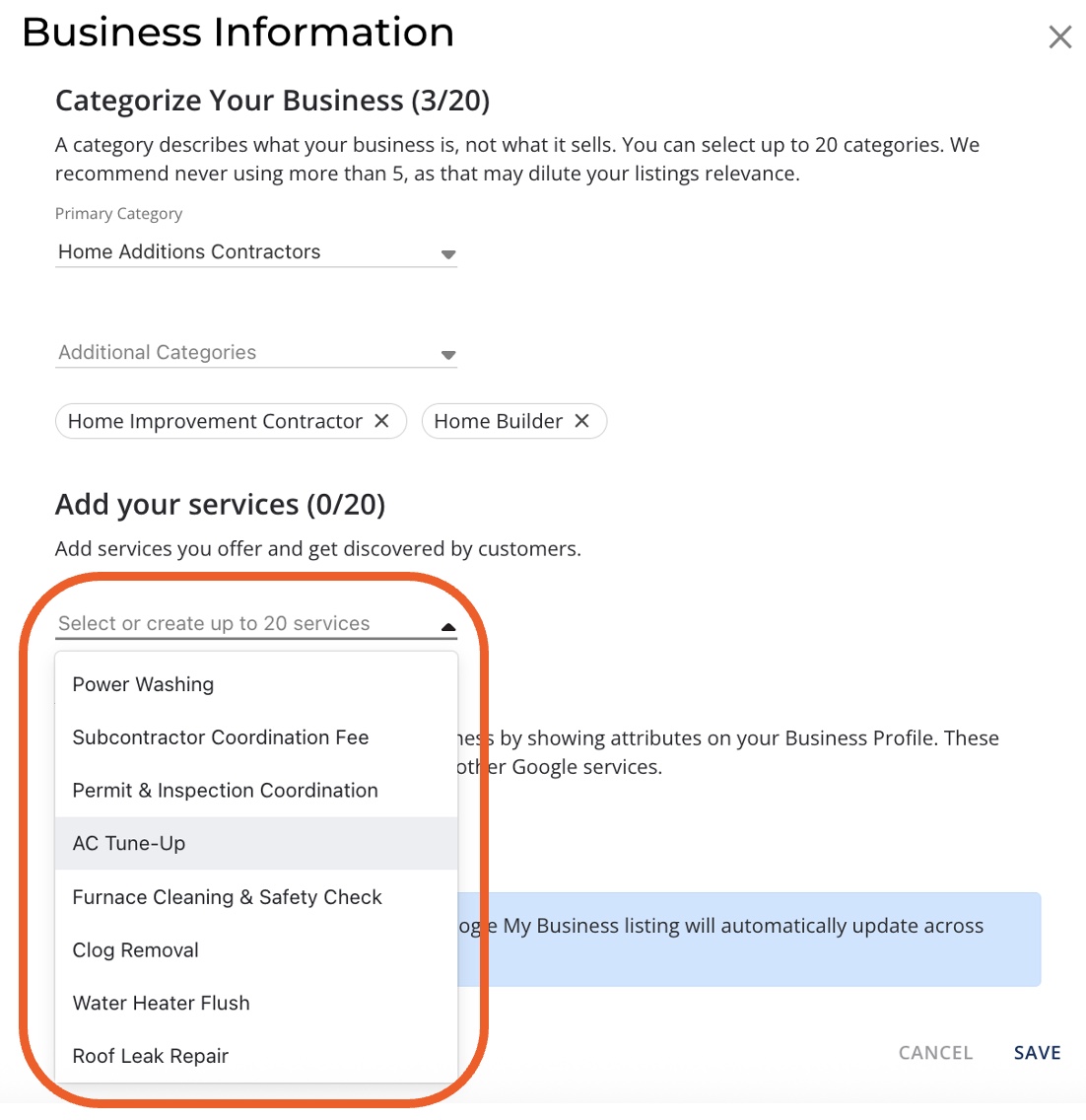Screen dimensions: 1086x1120
Task: Select Clog Removal from the list
Action: pyautogui.click(x=136, y=950)
